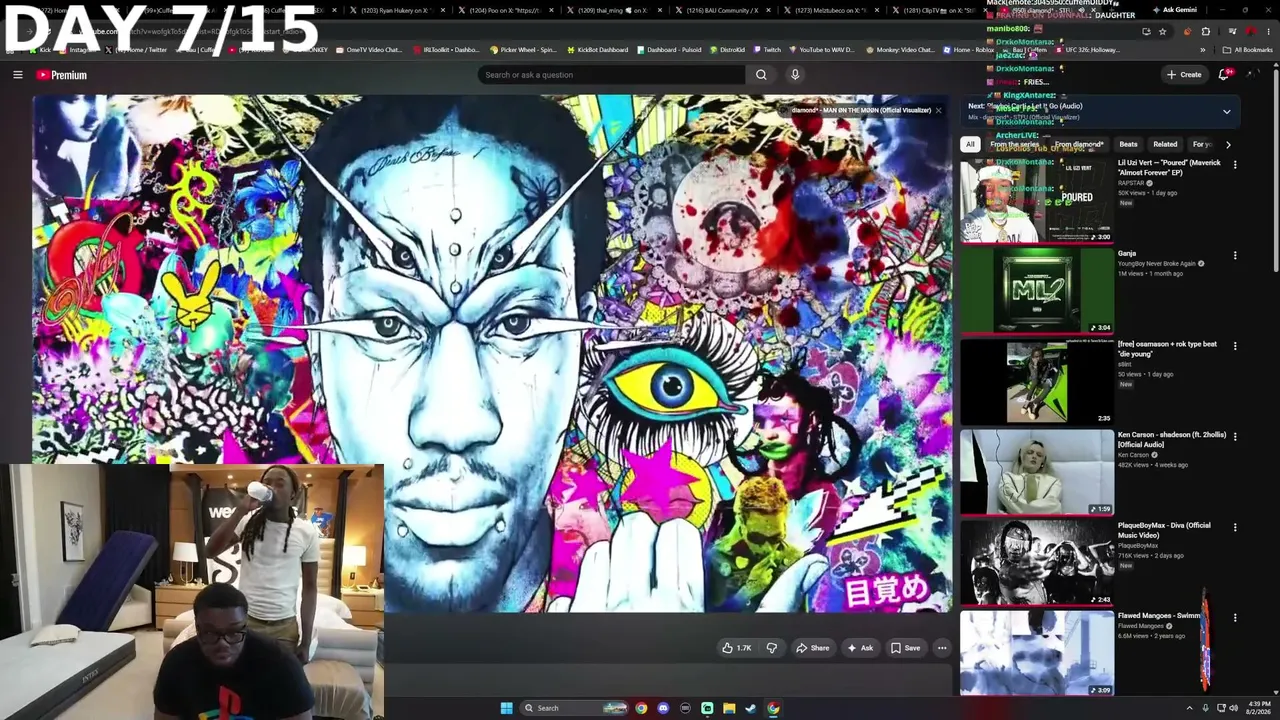
Task: Click the Share button
Action: click(812, 648)
